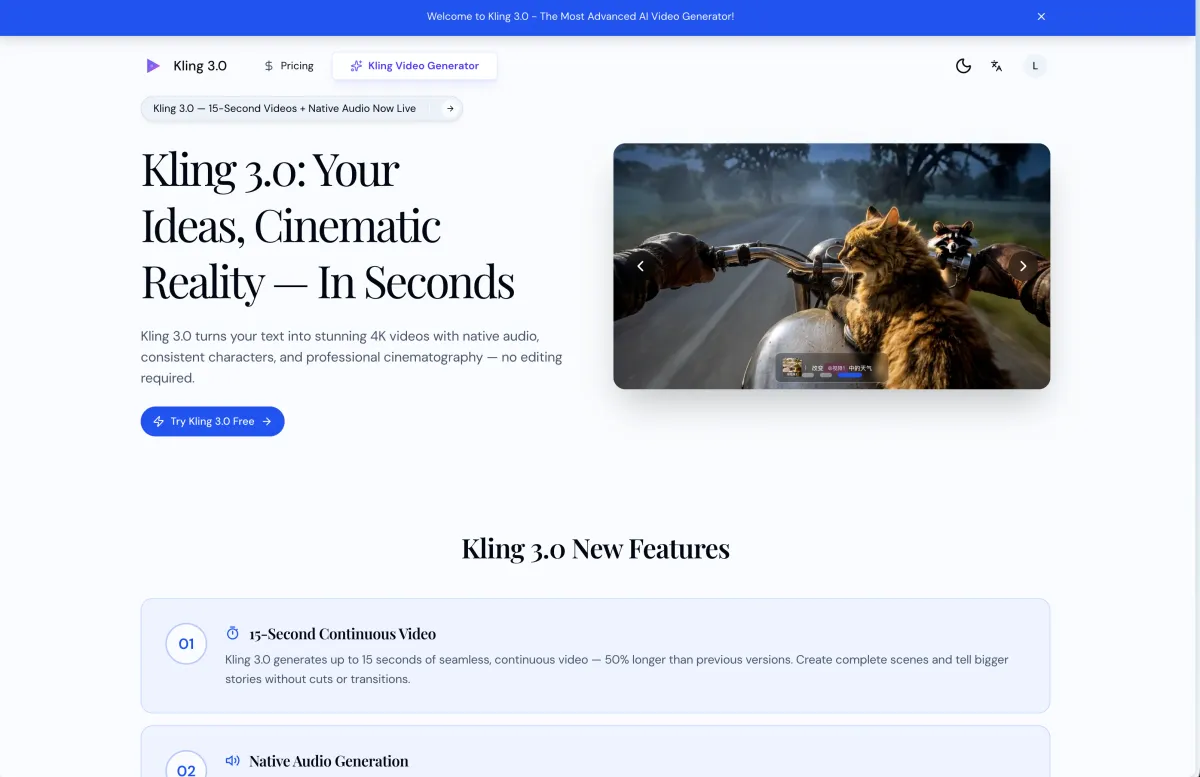Open the user avatar labeled L
The width and height of the screenshot is (1200, 777).
point(1035,66)
